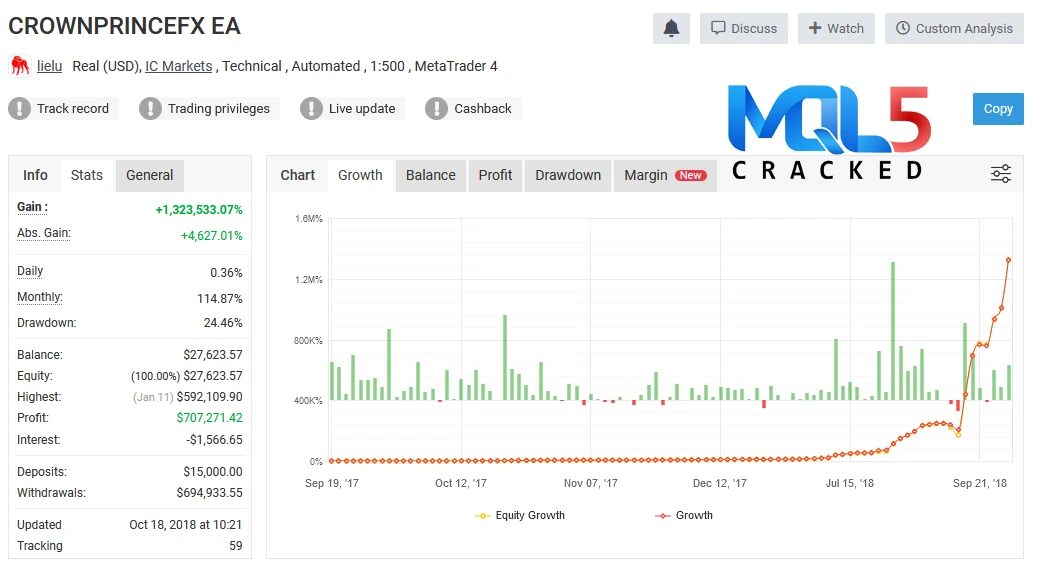Click the Sep 19, '17 axis label
This screenshot has width=1057, height=561.
(332, 483)
